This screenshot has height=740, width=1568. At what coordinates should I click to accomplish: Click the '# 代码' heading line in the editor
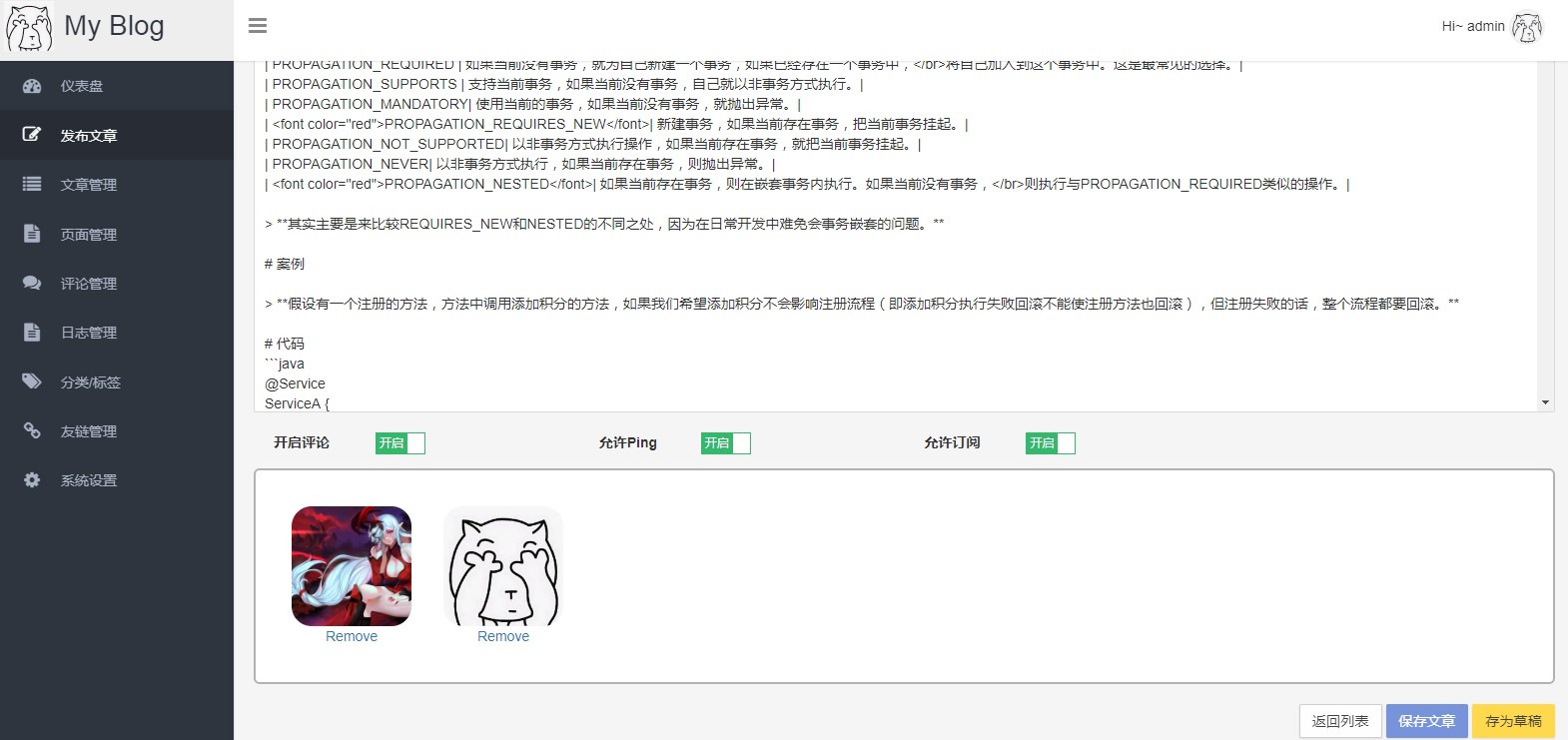coord(285,344)
